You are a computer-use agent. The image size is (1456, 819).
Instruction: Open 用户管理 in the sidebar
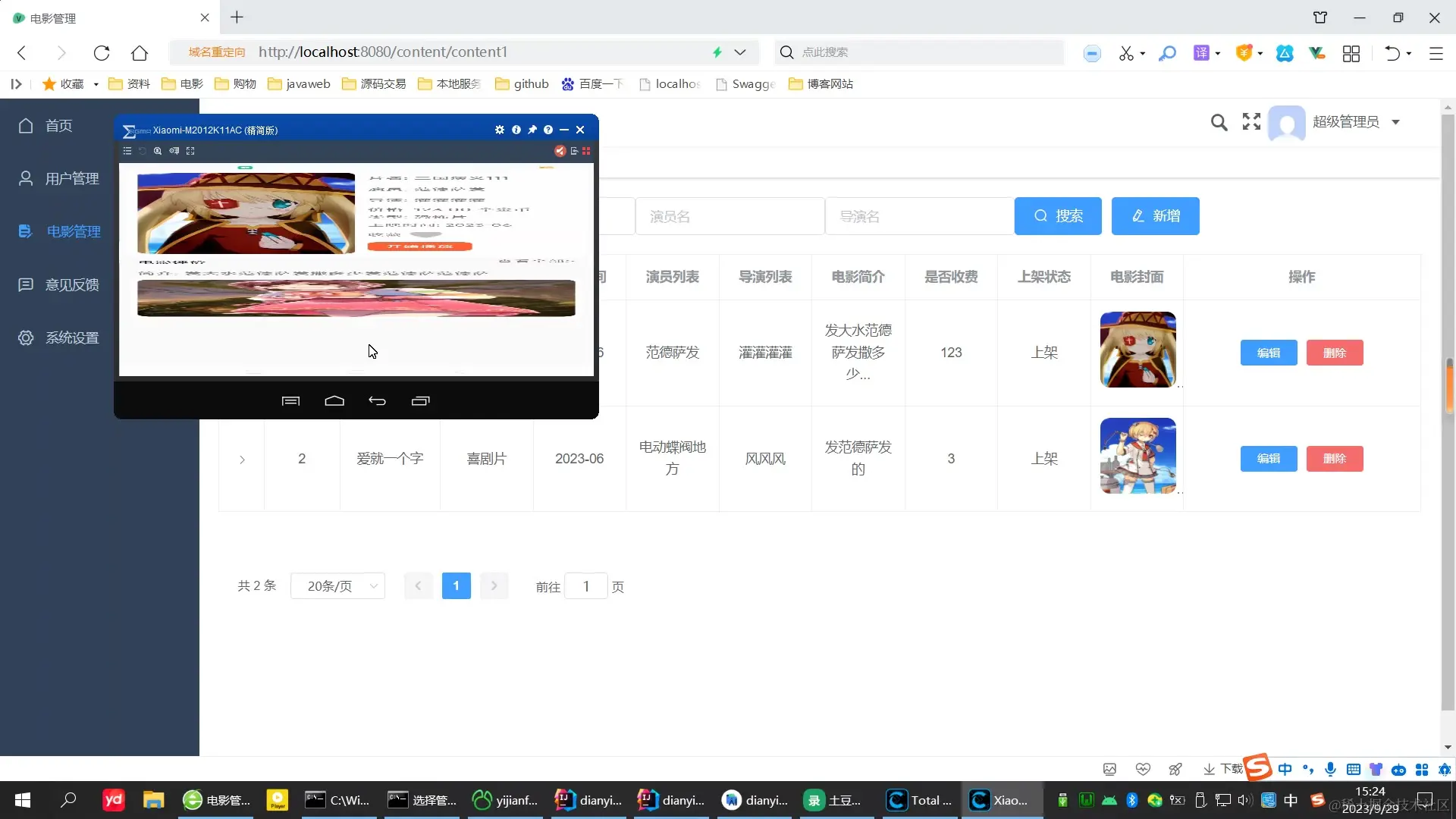72,178
